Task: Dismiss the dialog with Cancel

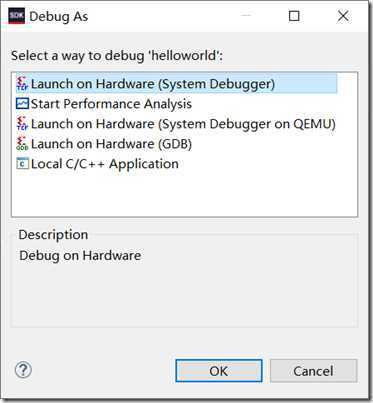Action: (313, 371)
